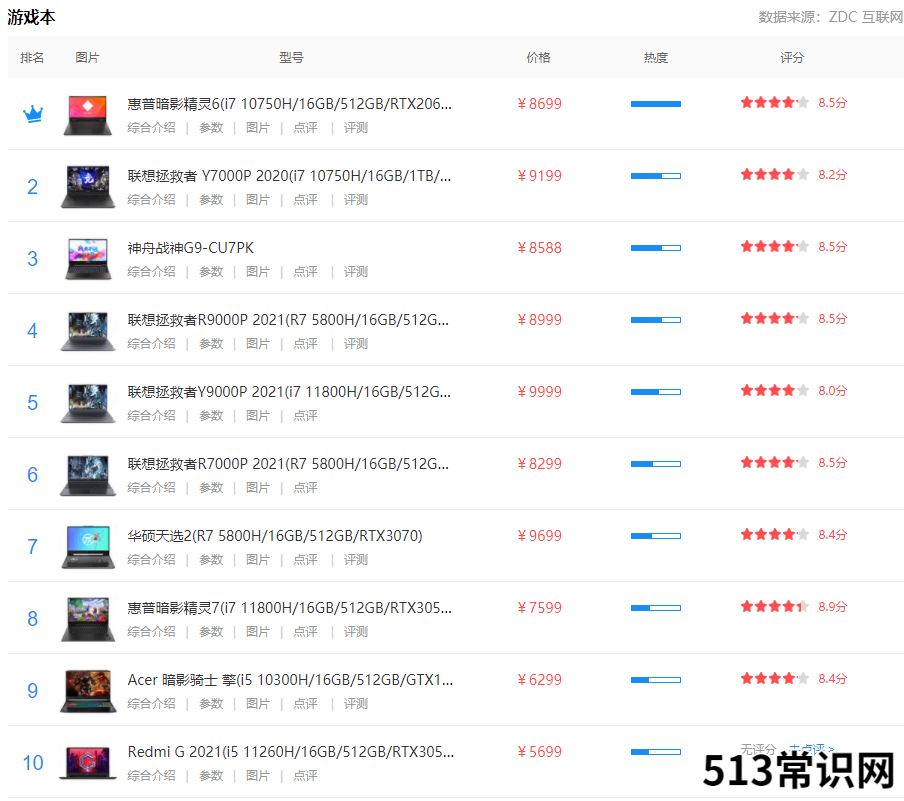This screenshot has width=904, height=801.
Task: Click the 8.9分 score
Action: [833, 607]
